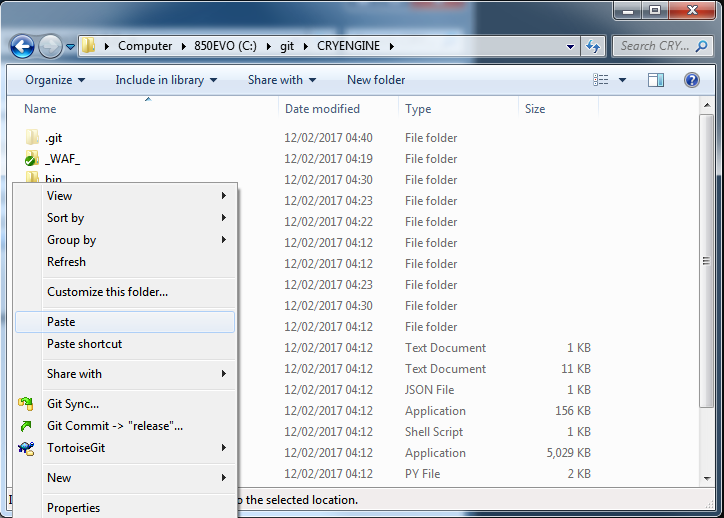Choose Paste shortcut
724x518 pixels.
click(125, 344)
